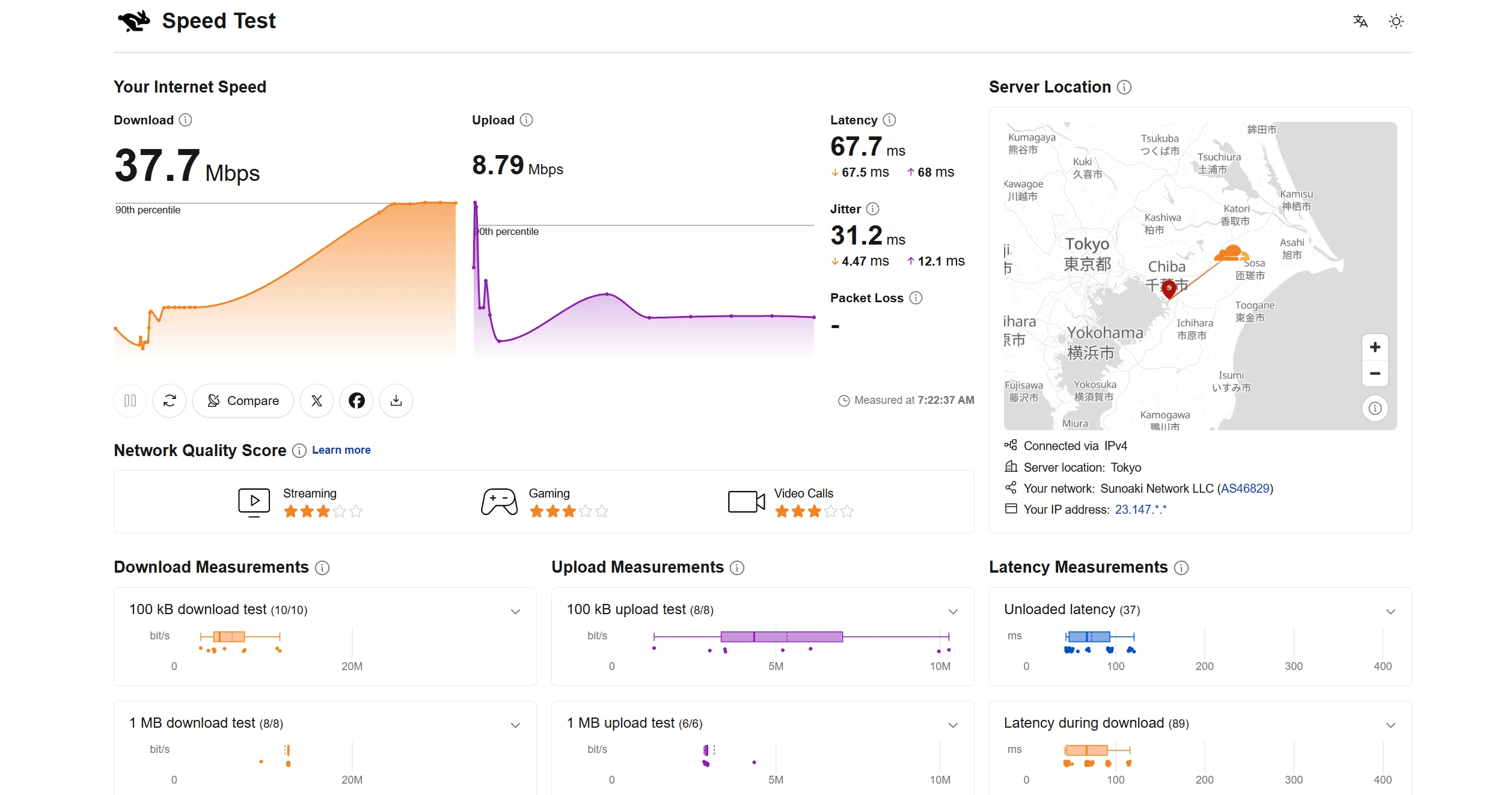This screenshot has height=795, width=1512.
Task: Open the Compare results button
Action: pos(243,401)
